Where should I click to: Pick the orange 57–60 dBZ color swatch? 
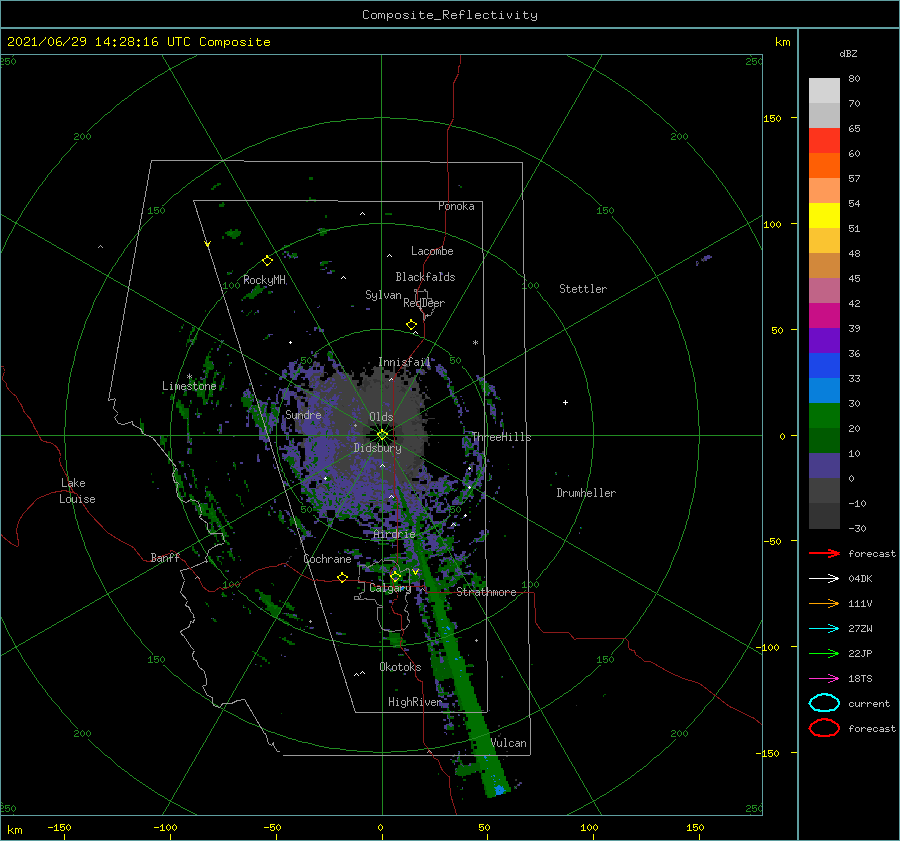pos(824,165)
